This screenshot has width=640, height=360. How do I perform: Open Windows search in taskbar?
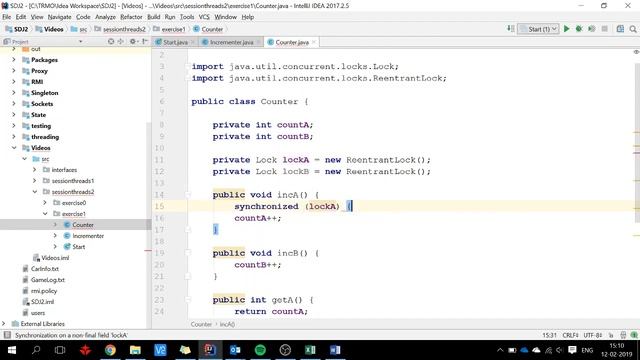(x=36, y=350)
